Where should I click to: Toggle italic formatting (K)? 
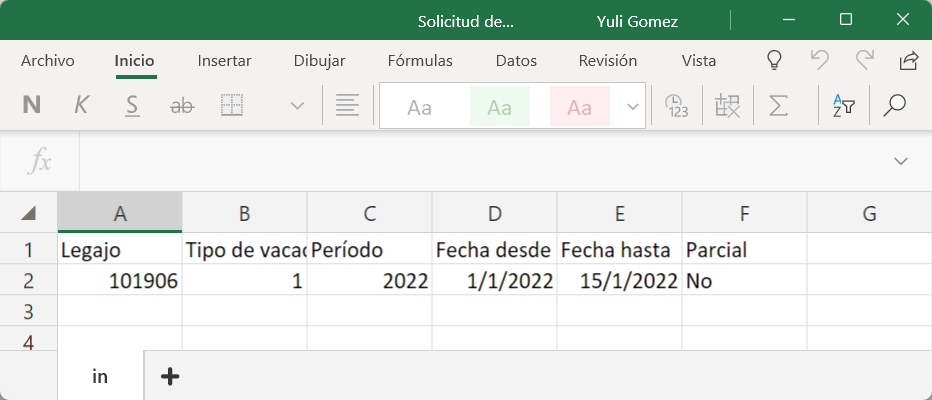[x=82, y=105]
